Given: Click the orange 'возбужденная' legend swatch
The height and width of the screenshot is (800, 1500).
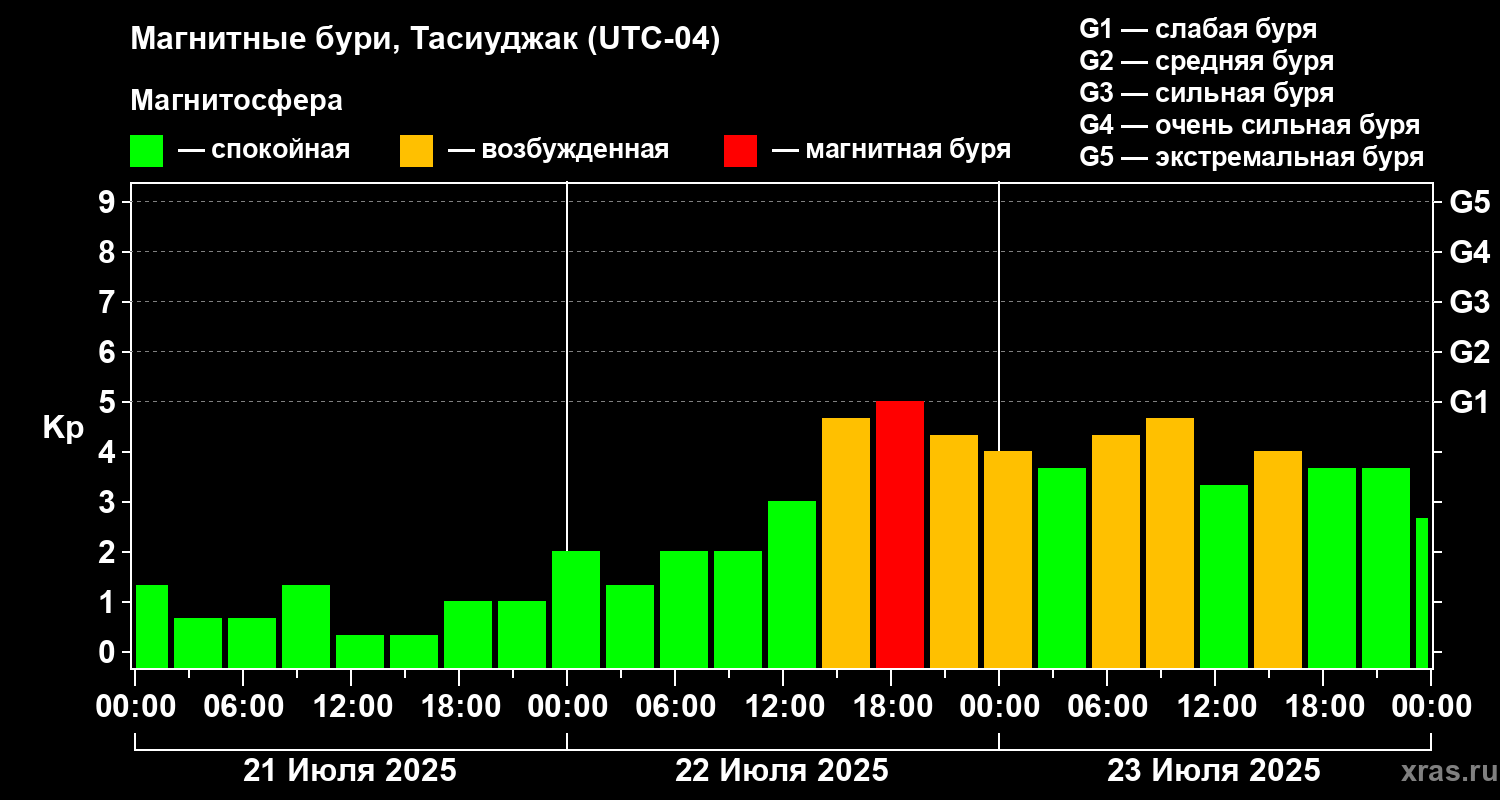Looking at the screenshot, I should pos(417,151).
